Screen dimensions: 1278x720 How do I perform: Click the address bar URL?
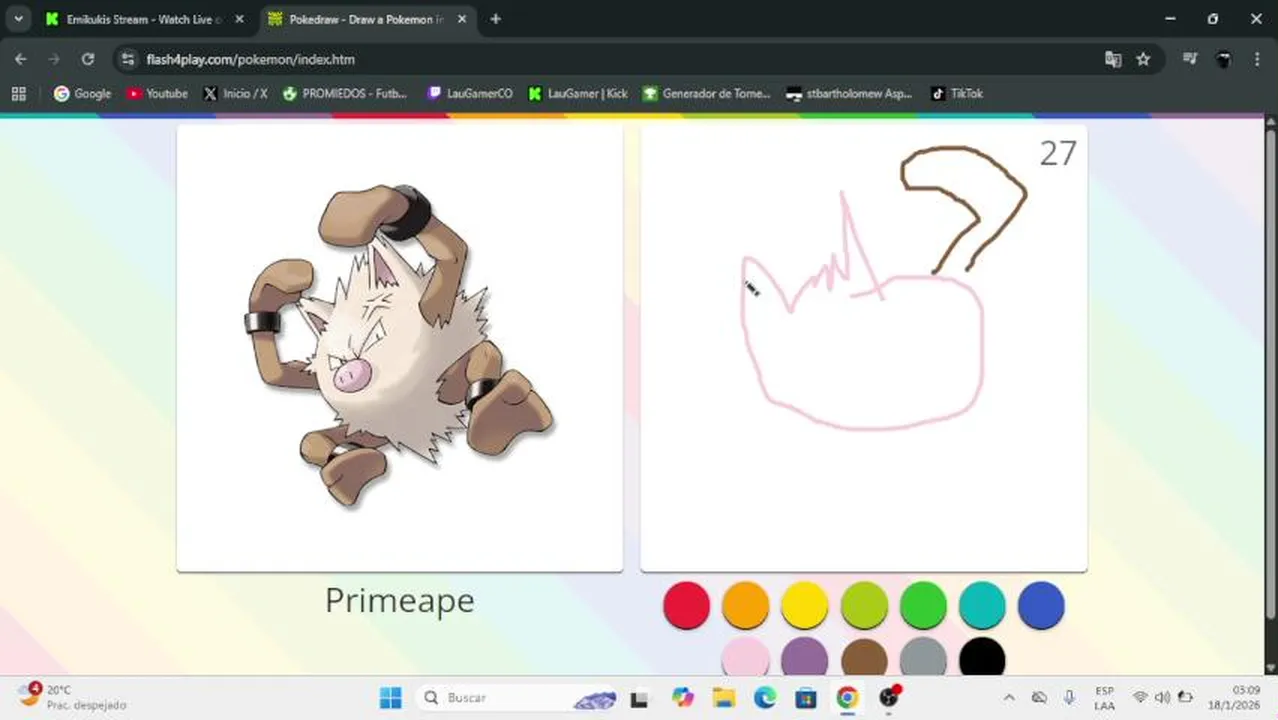[x=250, y=59]
